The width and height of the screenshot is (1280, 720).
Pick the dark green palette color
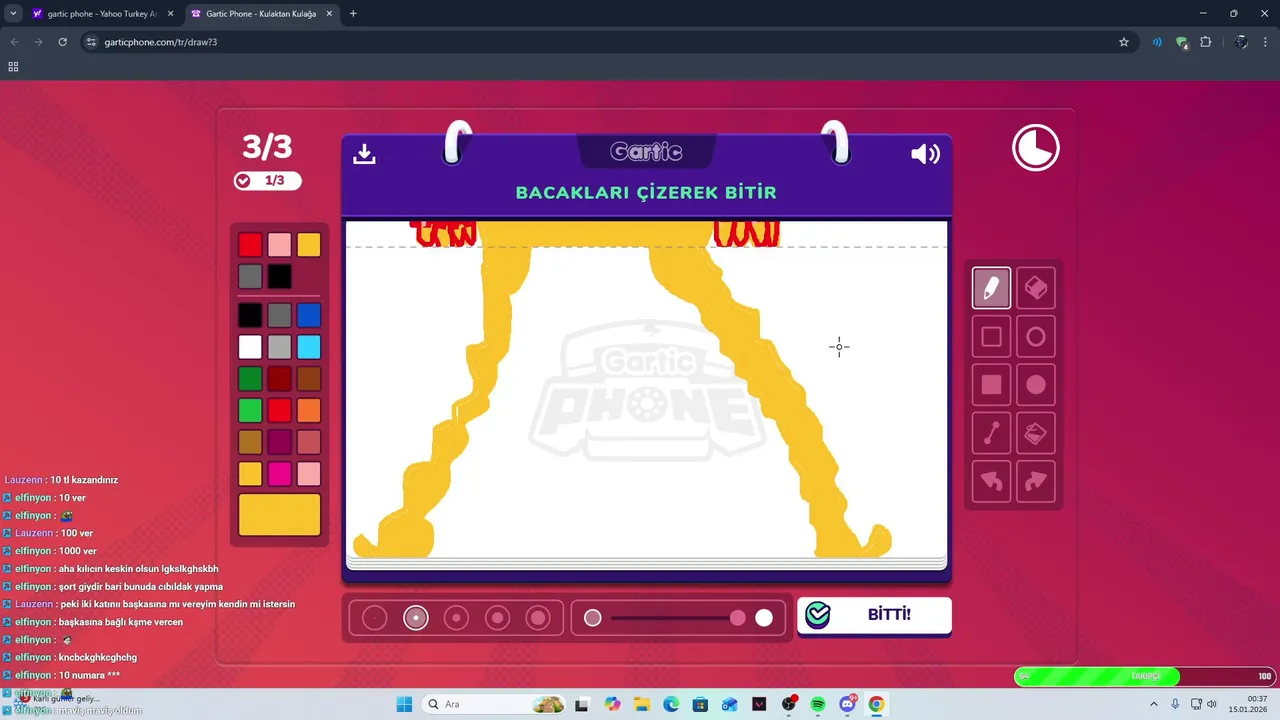coord(250,379)
